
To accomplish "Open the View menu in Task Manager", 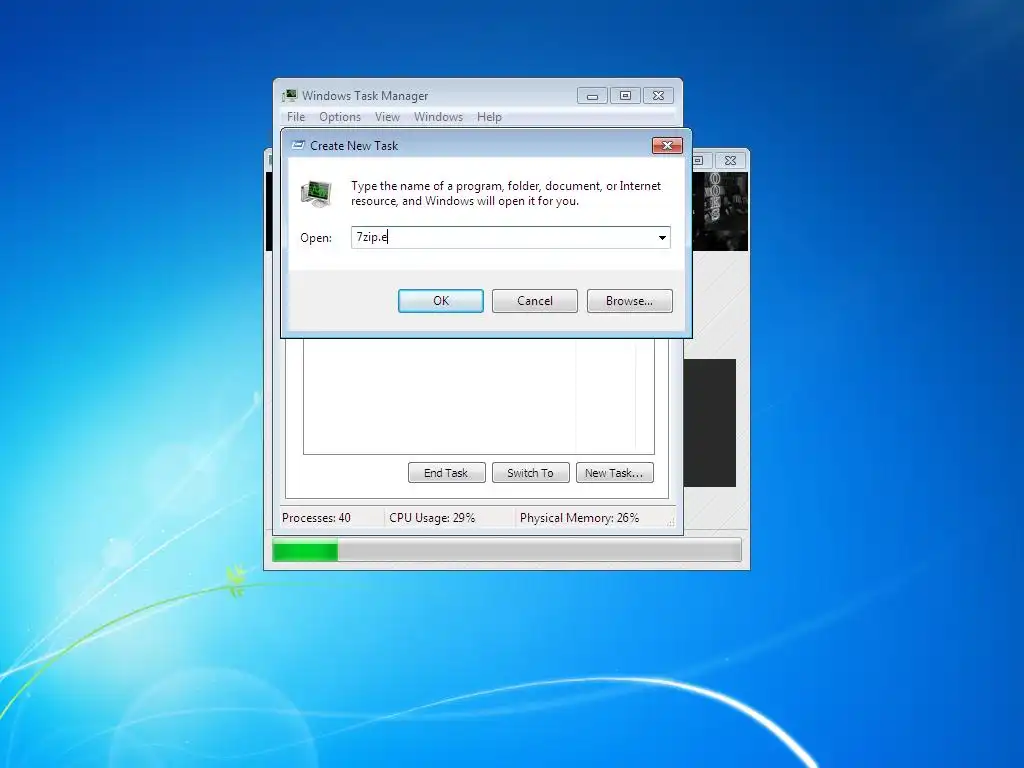I will [387, 117].
